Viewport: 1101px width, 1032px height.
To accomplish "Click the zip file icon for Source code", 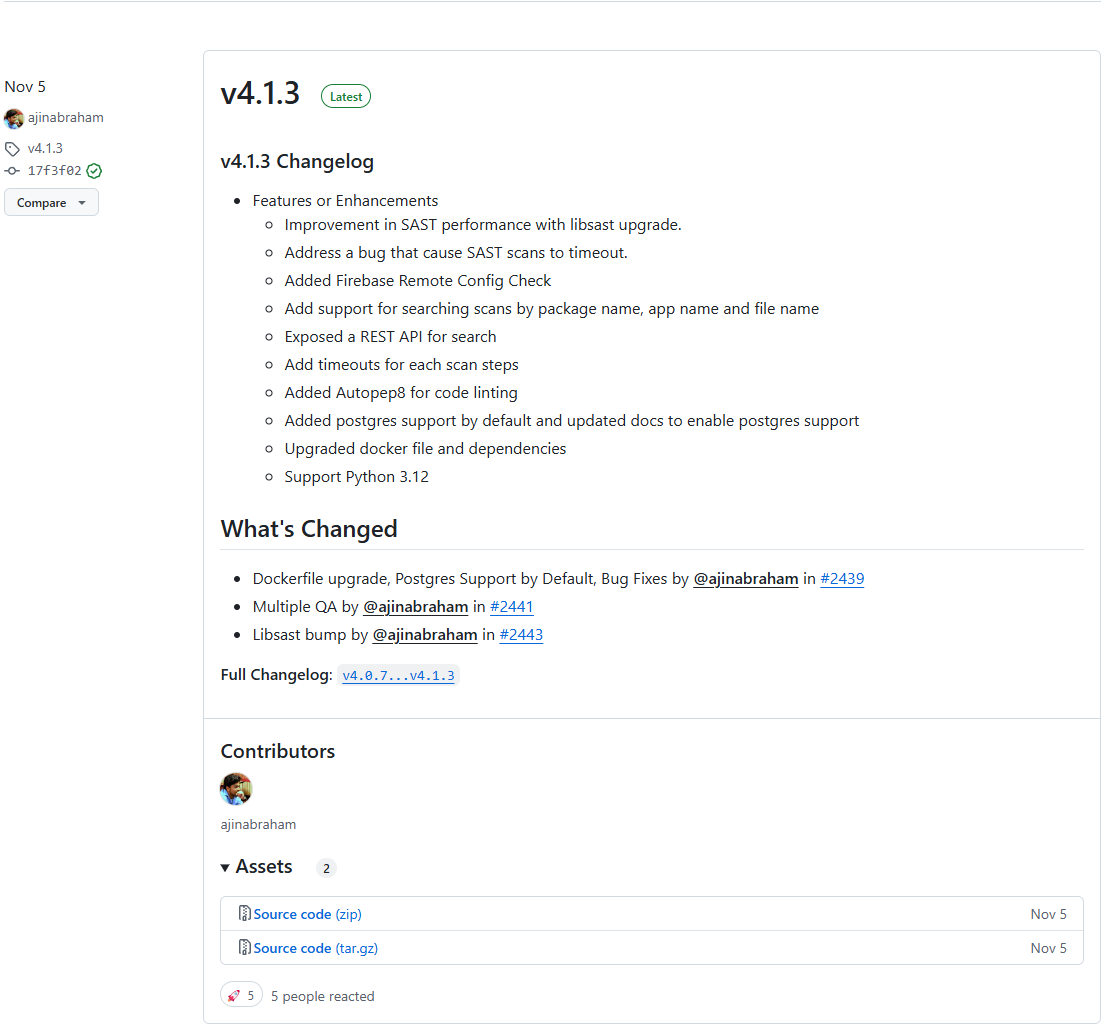I will (244, 913).
